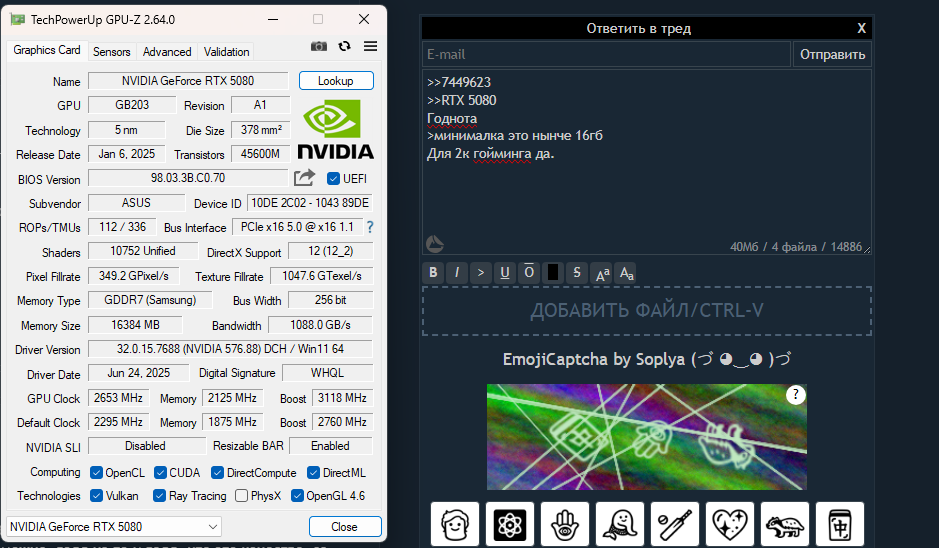Insert quote marker button in reply form
This screenshot has width=939, height=548.
tap(481, 273)
